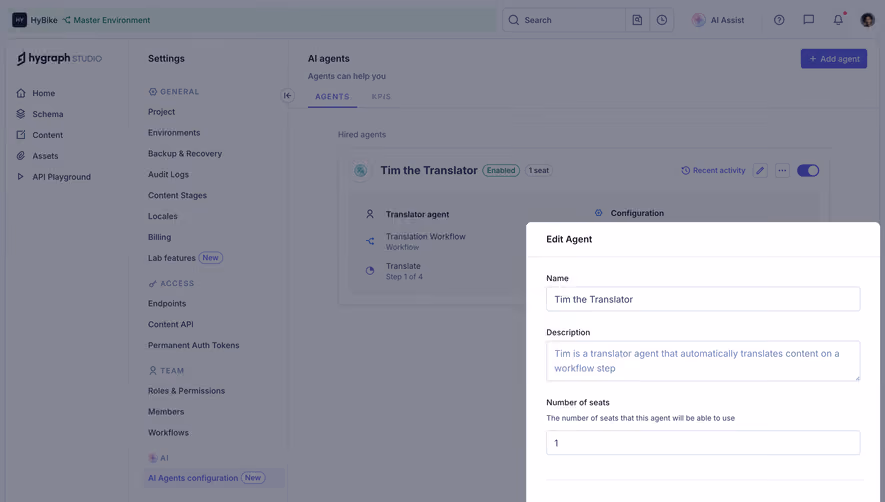Click the 1 seat badge
Screen dimensions: 885x502
538,171
